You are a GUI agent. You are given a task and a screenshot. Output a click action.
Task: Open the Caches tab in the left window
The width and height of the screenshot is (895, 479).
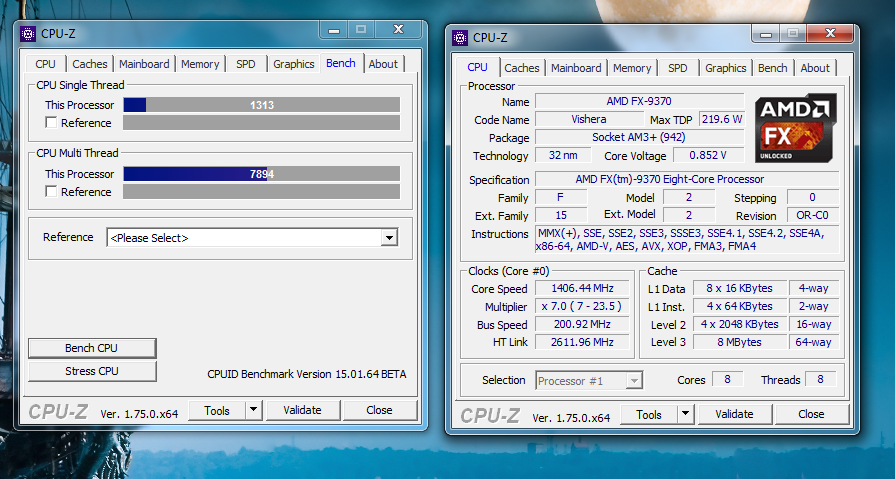pyautogui.click(x=90, y=64)
